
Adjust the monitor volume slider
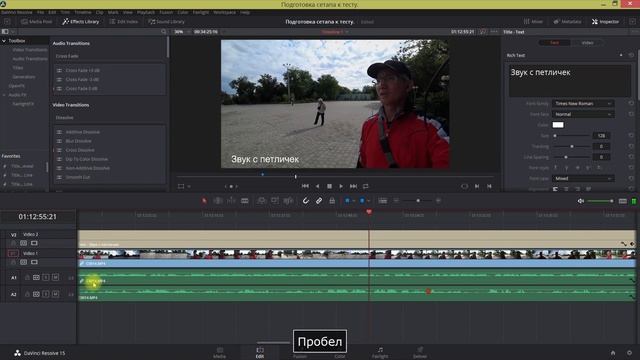tap(600, 201)
